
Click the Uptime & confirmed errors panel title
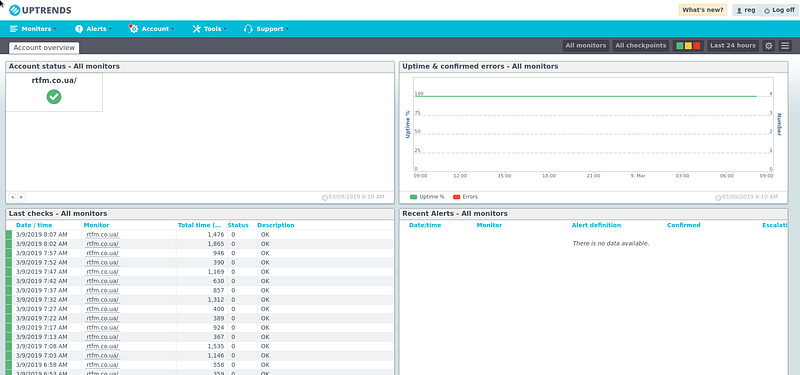coord(480,66)
